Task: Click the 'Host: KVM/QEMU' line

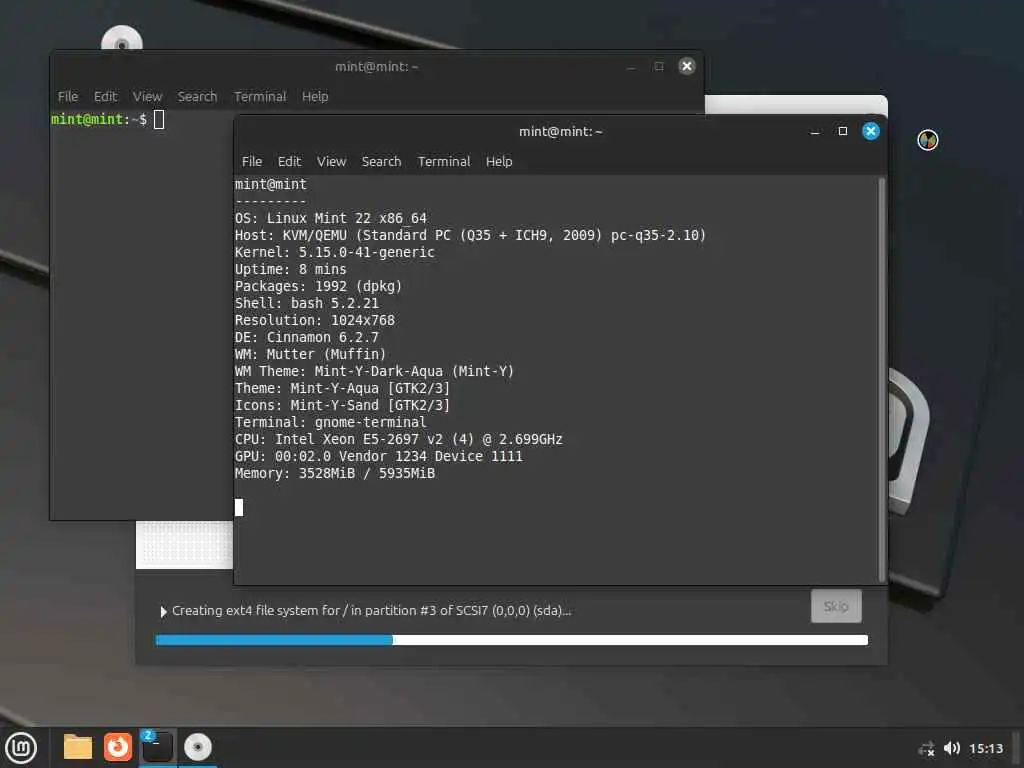Action: click(470, 235)
